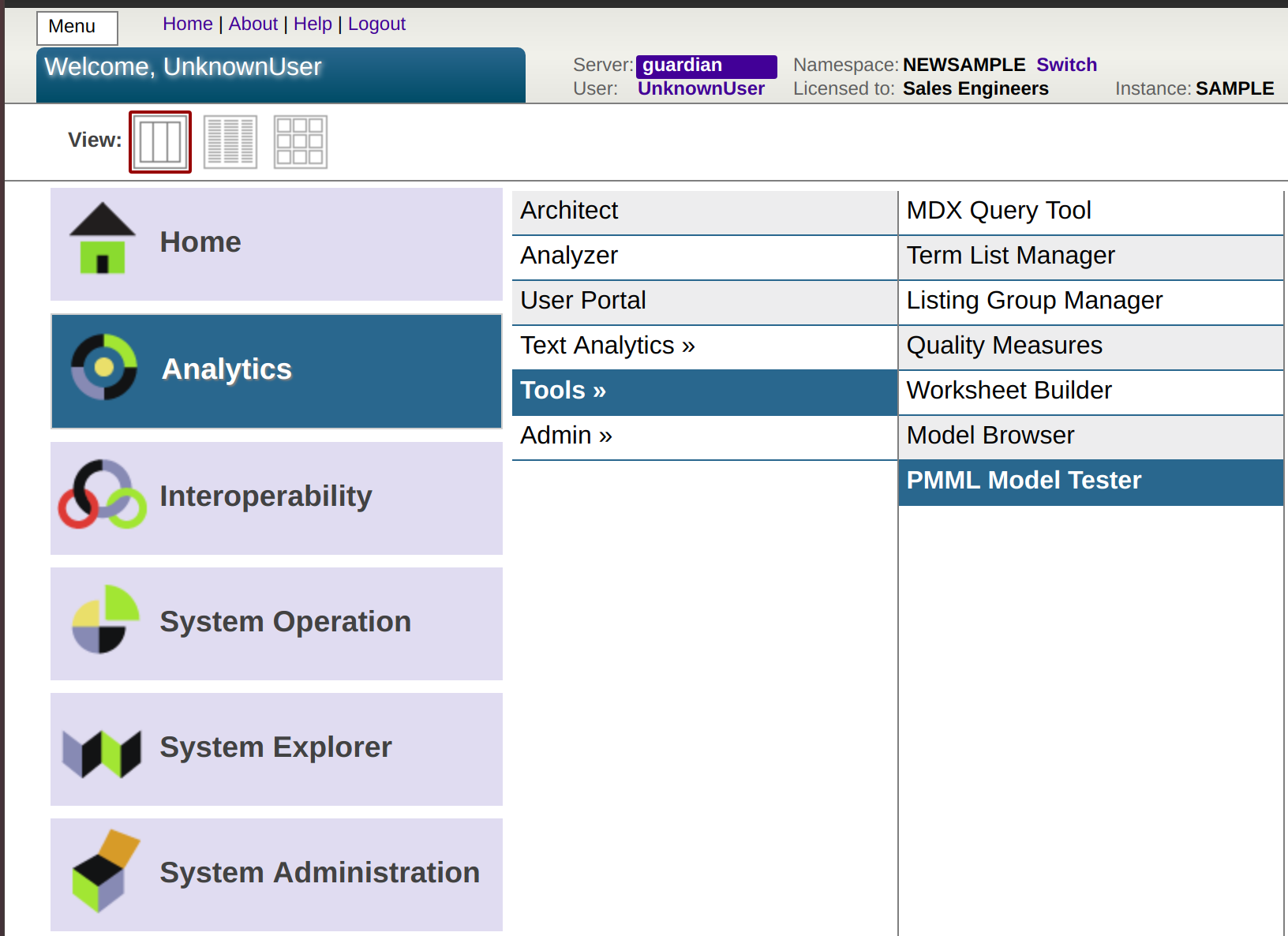Screen dimensions: 1288x936
Task: Click the System Operation pie icon
Action: [105, 620]
